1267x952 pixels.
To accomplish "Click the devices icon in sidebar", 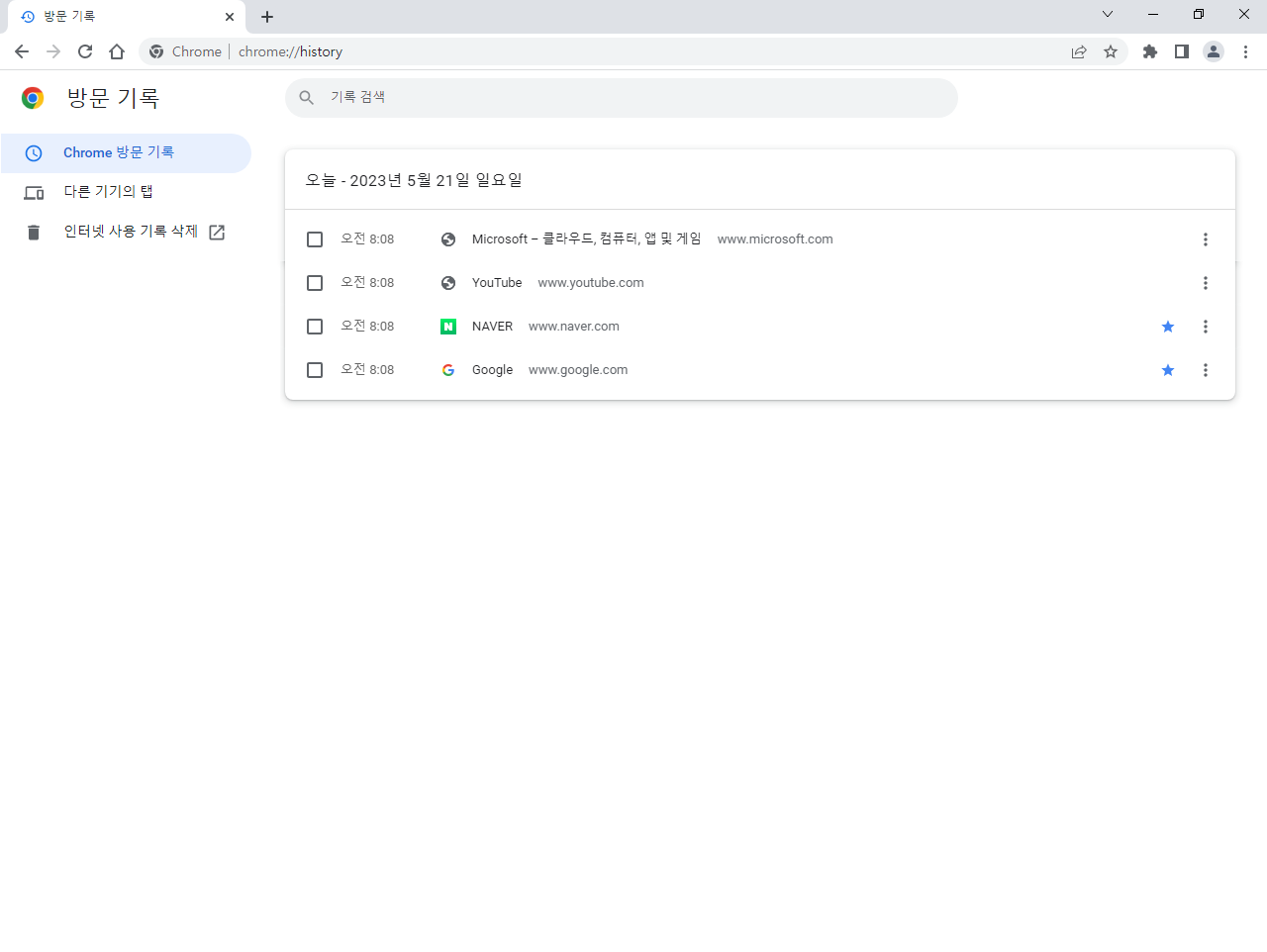I will pyautogui.click(x=34, y=193).
